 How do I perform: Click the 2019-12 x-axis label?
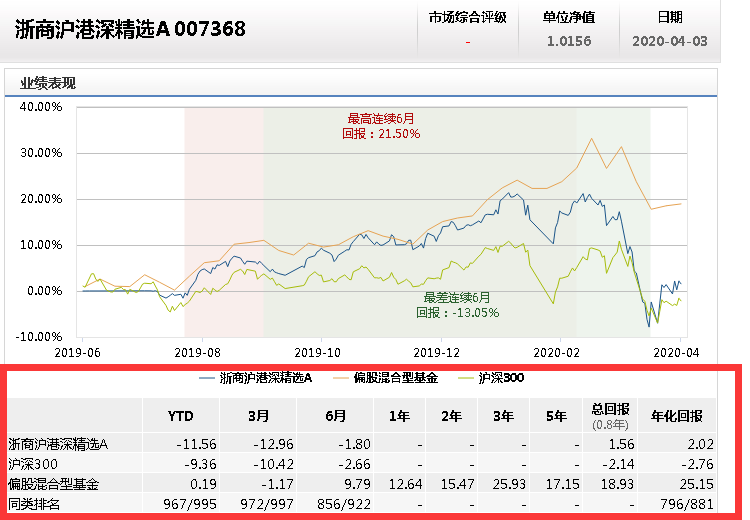(x=436, y=353)
